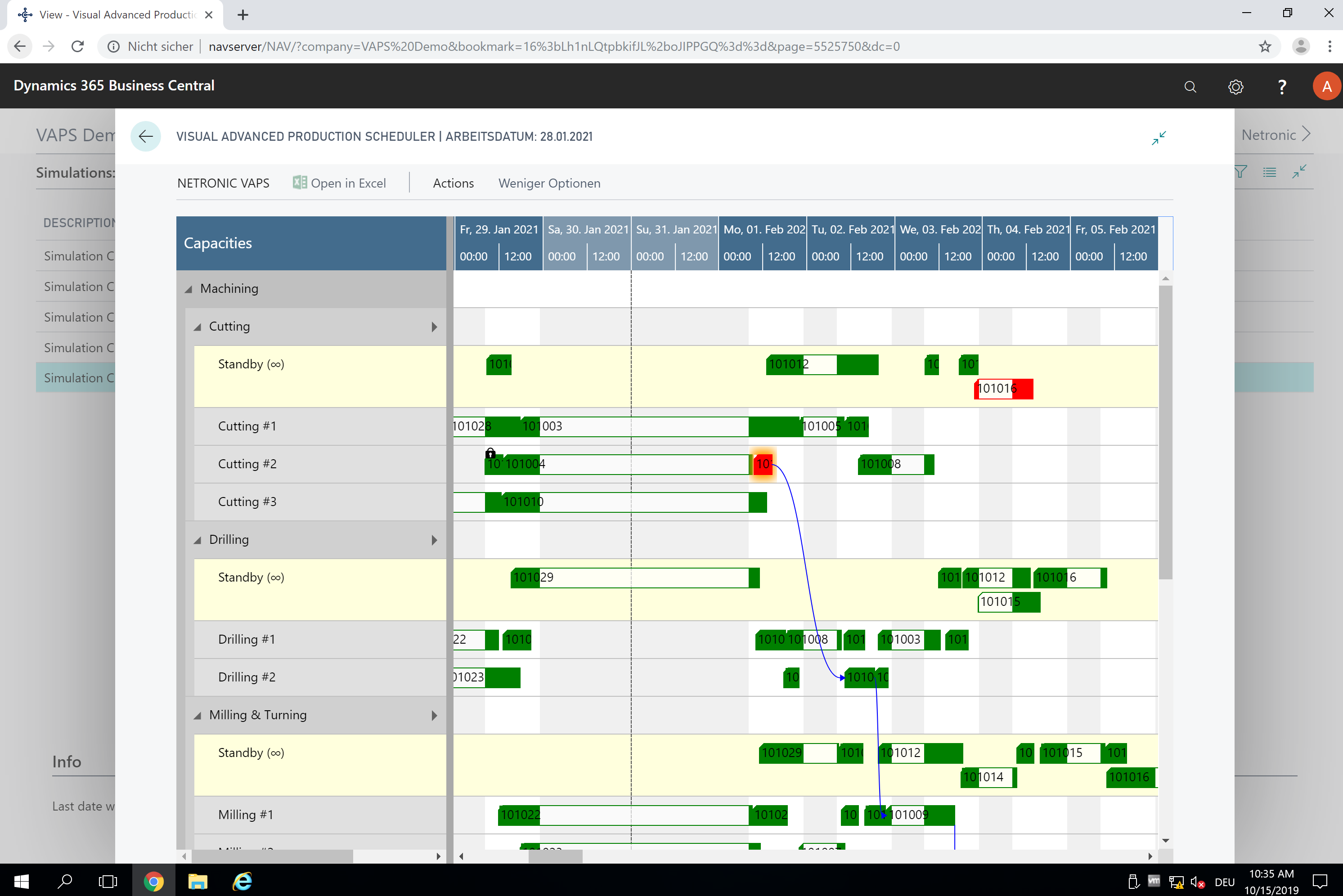1343x896 pixels.
Task: Select the Cutting #1 resource row
Action: click(320, 426)
